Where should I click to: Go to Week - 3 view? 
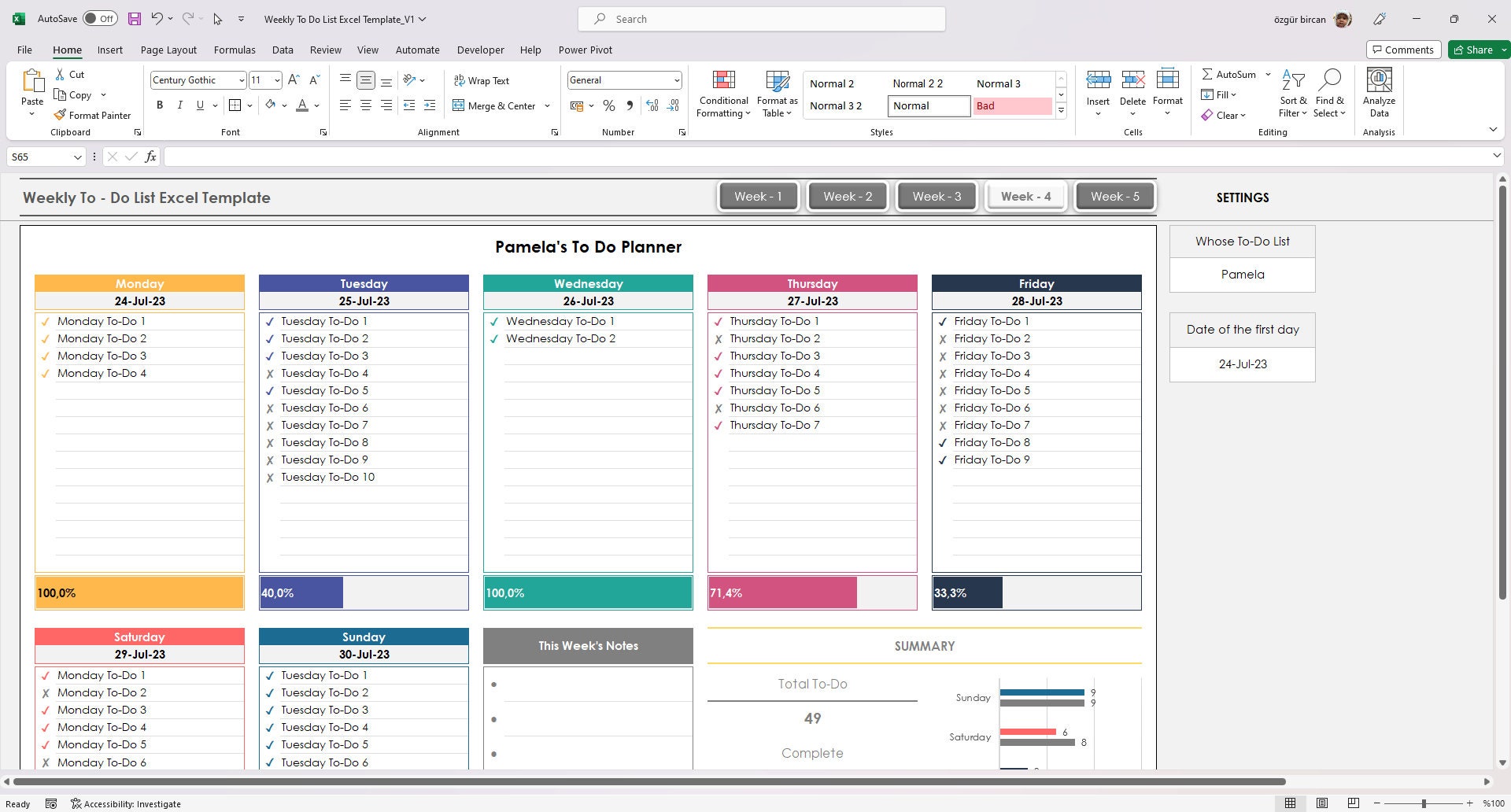936,196
